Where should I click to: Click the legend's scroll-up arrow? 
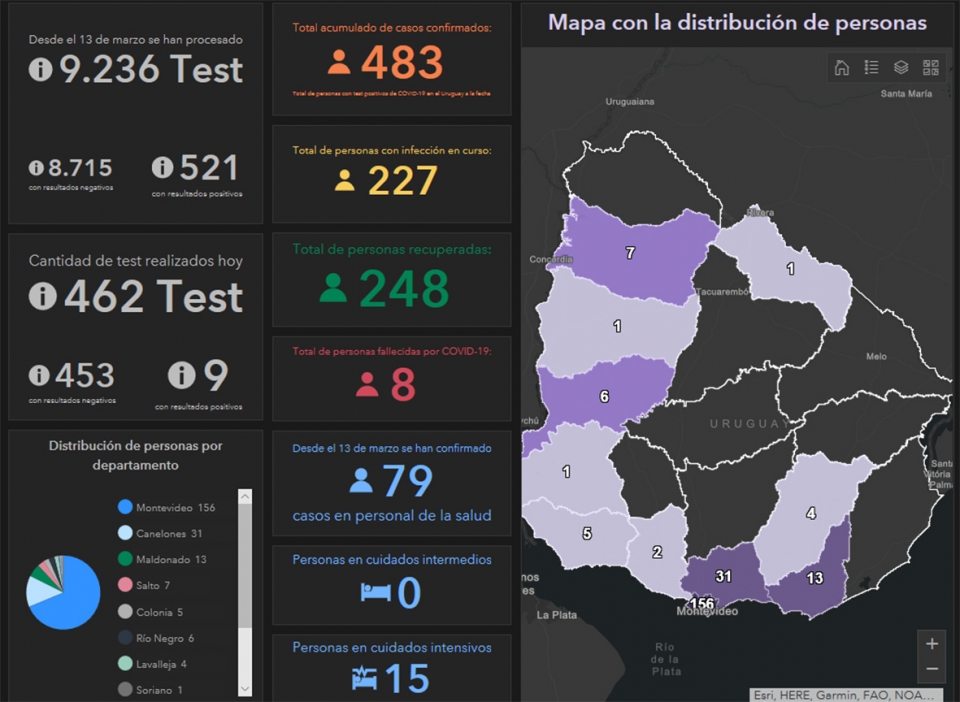coord(245,496)
